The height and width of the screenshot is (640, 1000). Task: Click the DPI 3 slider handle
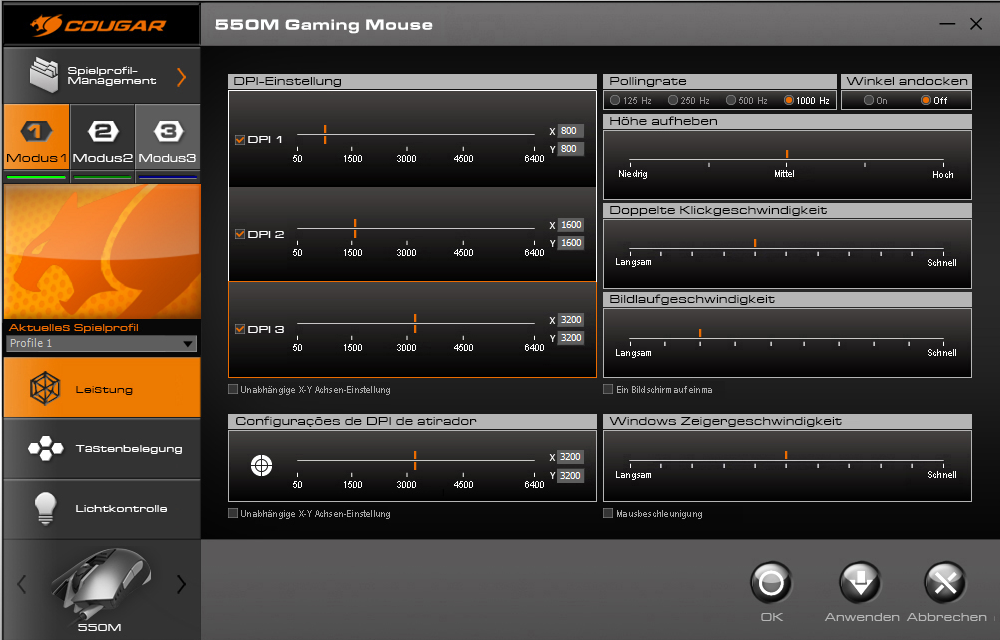pos(415,323)
